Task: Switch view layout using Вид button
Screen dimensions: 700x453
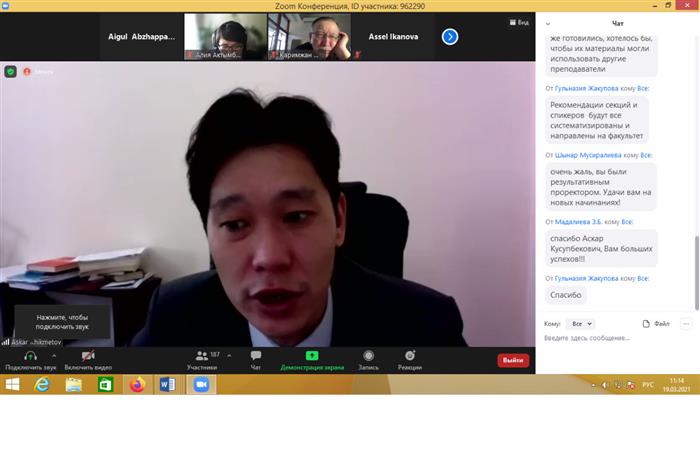Action: click(x=518, y=22)
